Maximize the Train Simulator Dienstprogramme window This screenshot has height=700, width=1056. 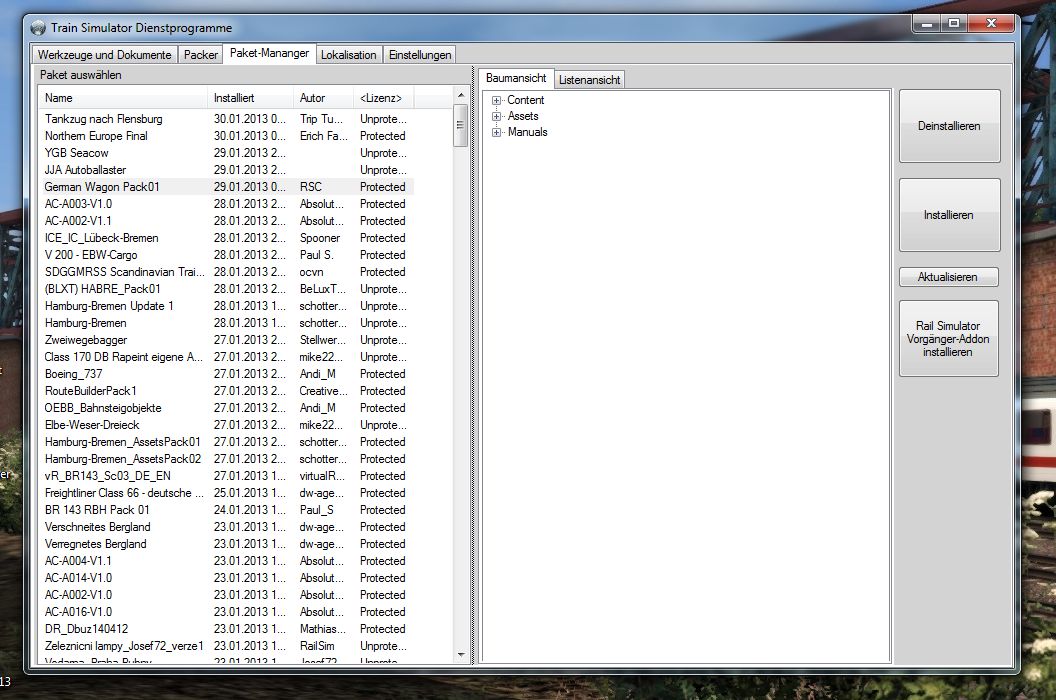pos(954,24)
